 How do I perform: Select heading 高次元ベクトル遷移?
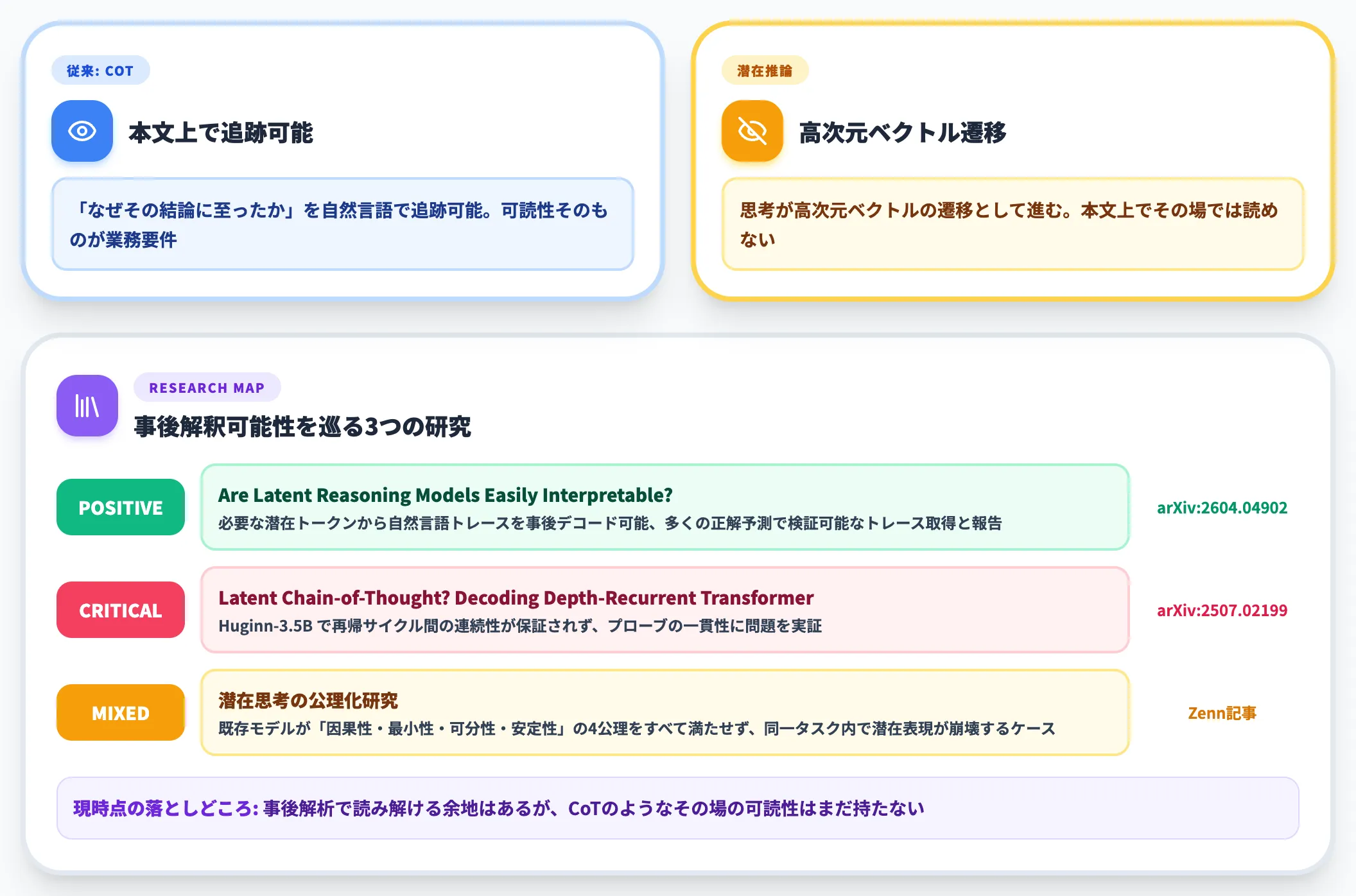click(x=903, y=132)
